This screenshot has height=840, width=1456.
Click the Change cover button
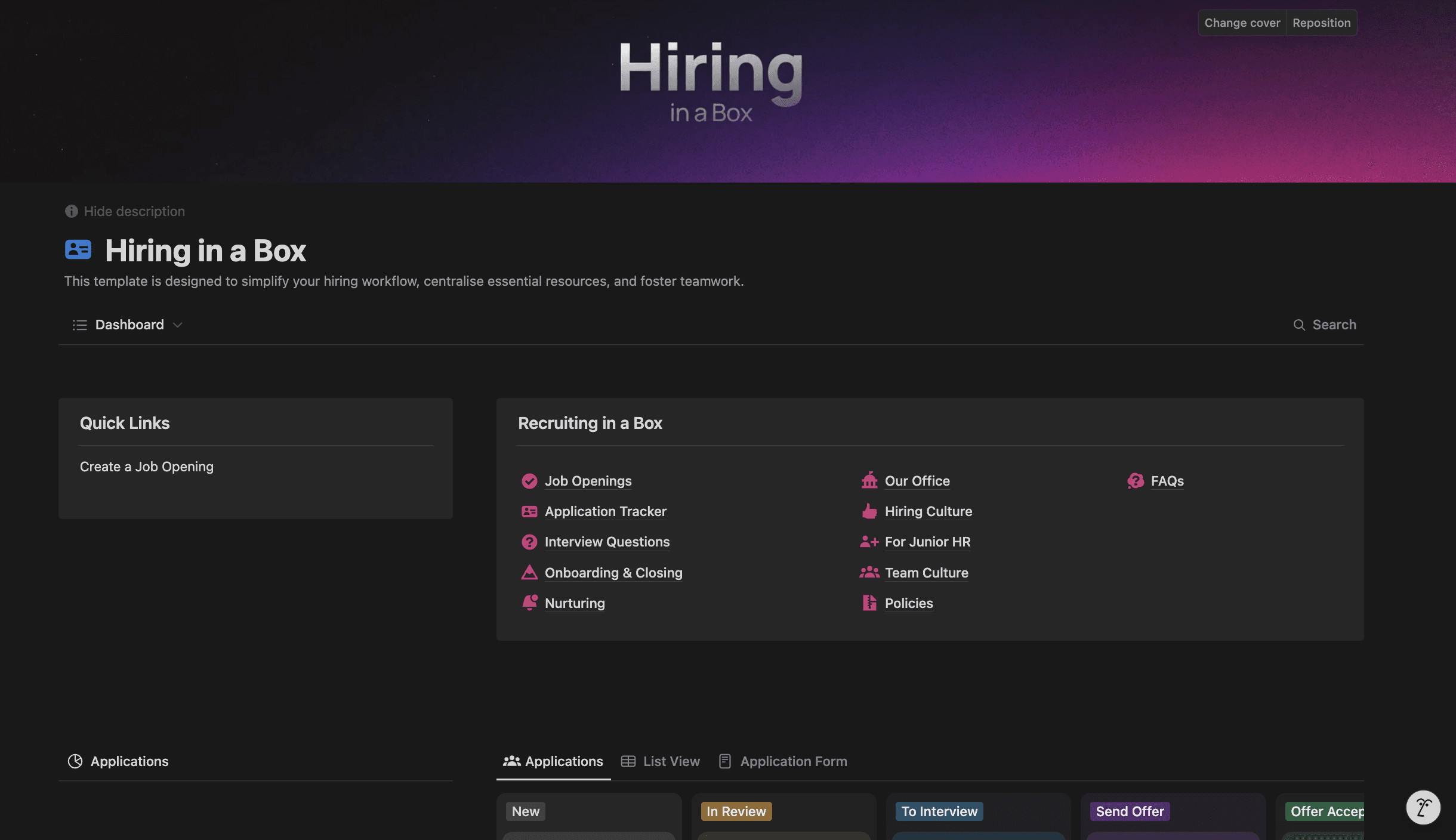(1242, 23)
